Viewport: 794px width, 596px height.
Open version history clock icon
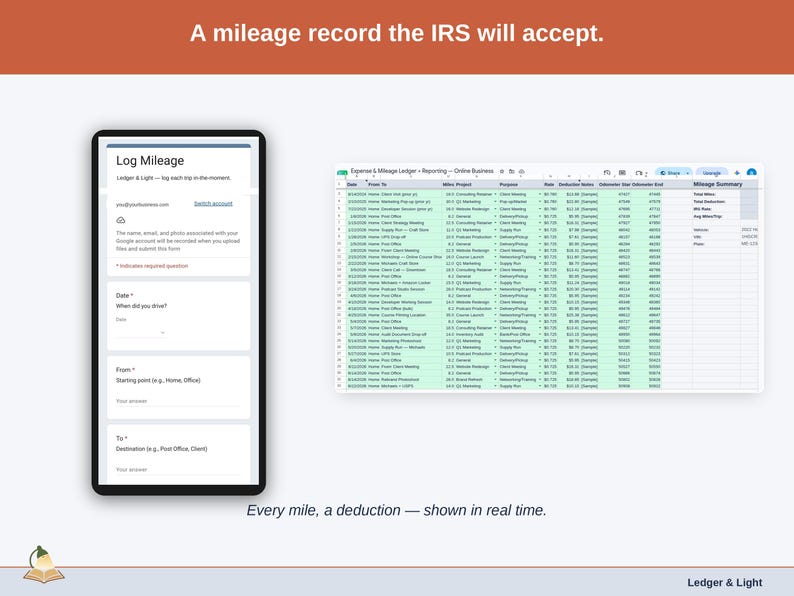(x=607, y=173)
